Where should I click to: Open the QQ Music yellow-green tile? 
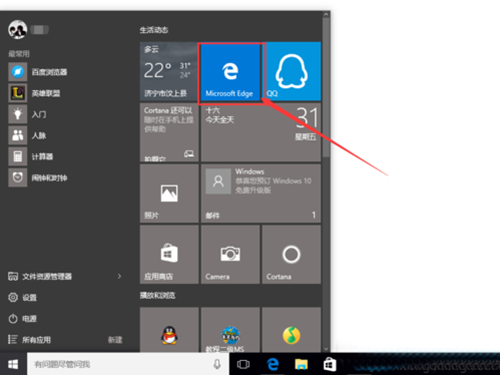(291, 330)
